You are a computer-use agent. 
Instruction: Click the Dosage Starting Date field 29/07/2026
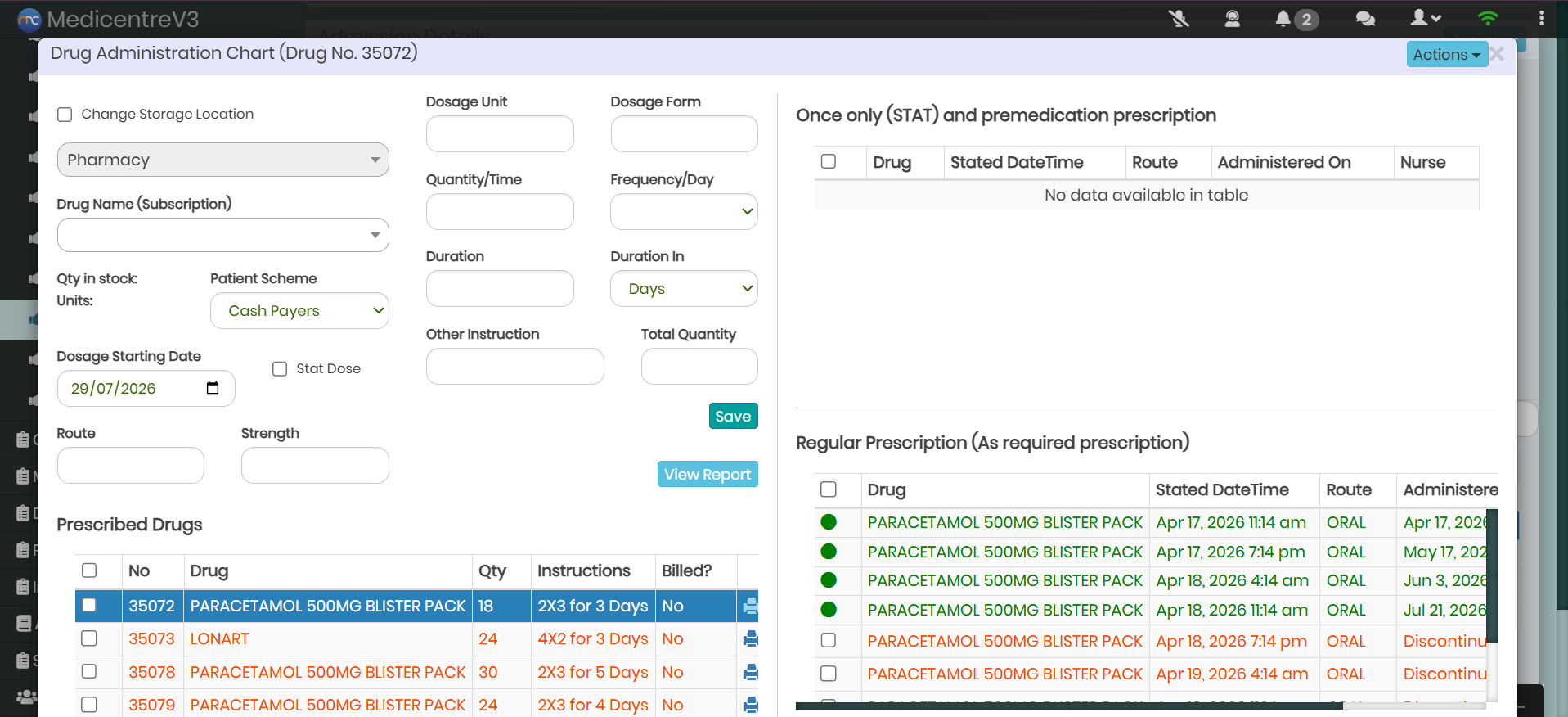146,388
